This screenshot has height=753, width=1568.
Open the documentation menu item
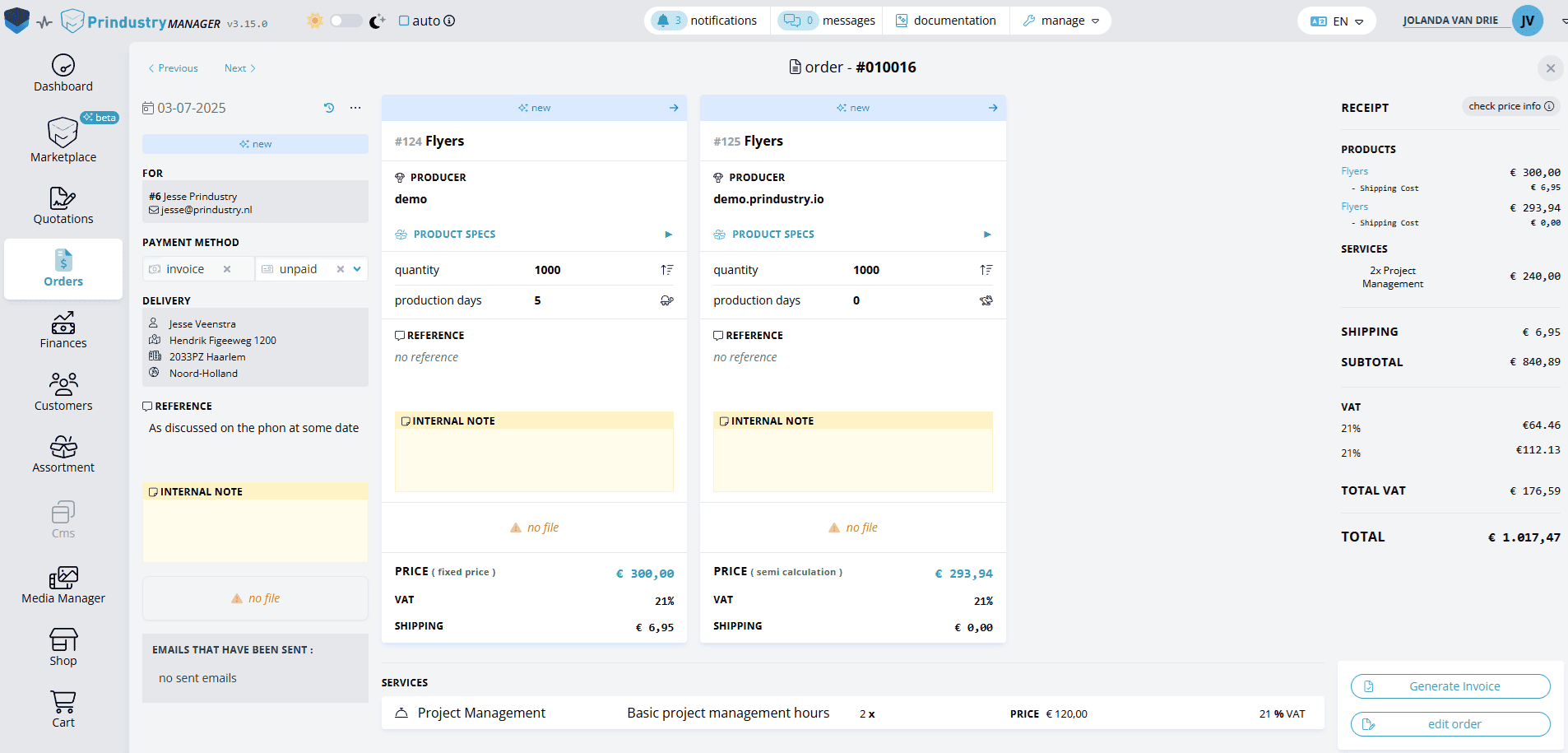click(946, 21)
